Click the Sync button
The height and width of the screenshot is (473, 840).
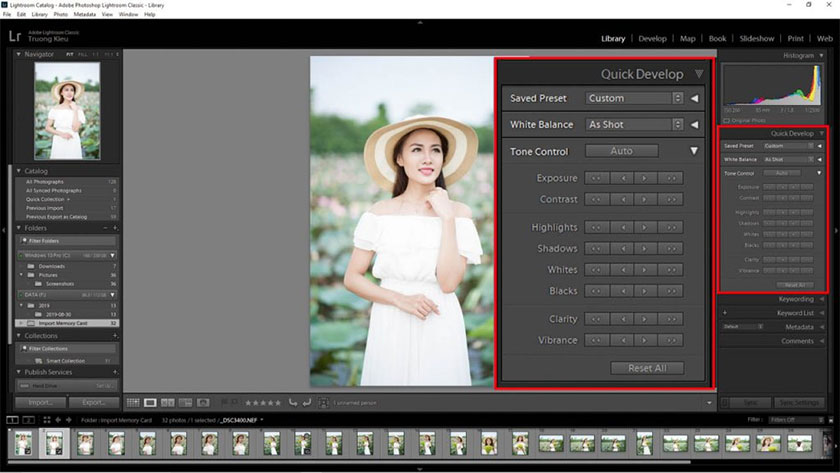coord(751,402)
